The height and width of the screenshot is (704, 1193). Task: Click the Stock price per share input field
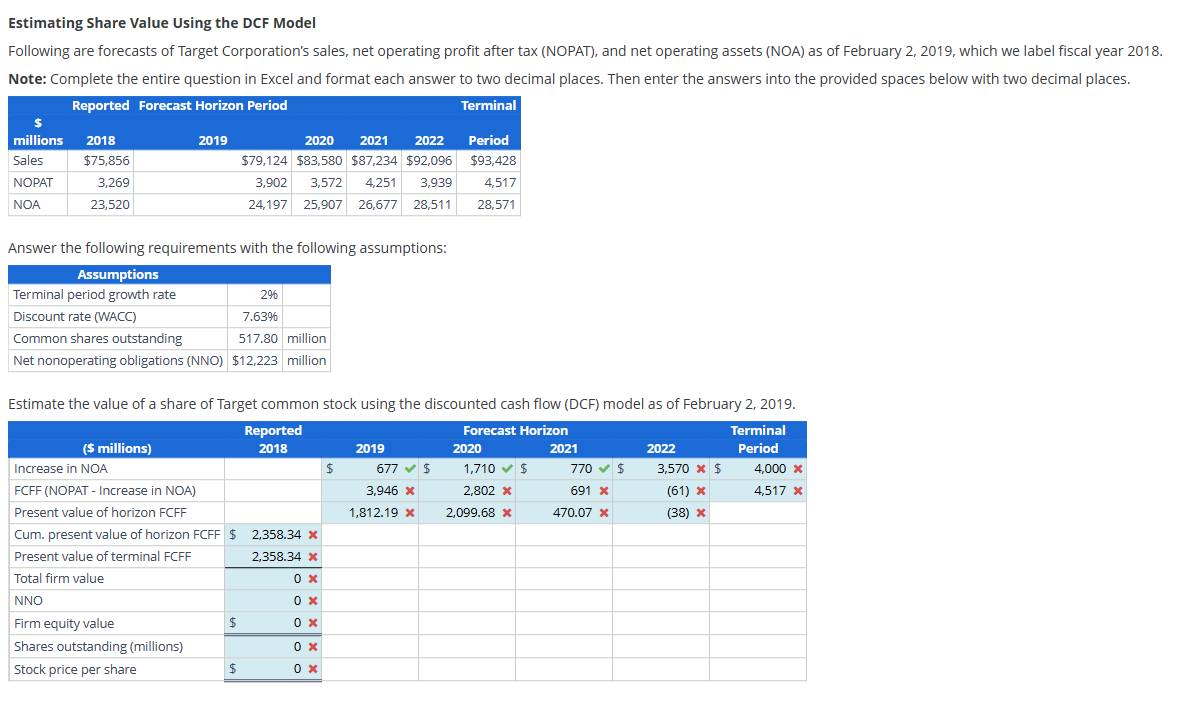point(273,670)
